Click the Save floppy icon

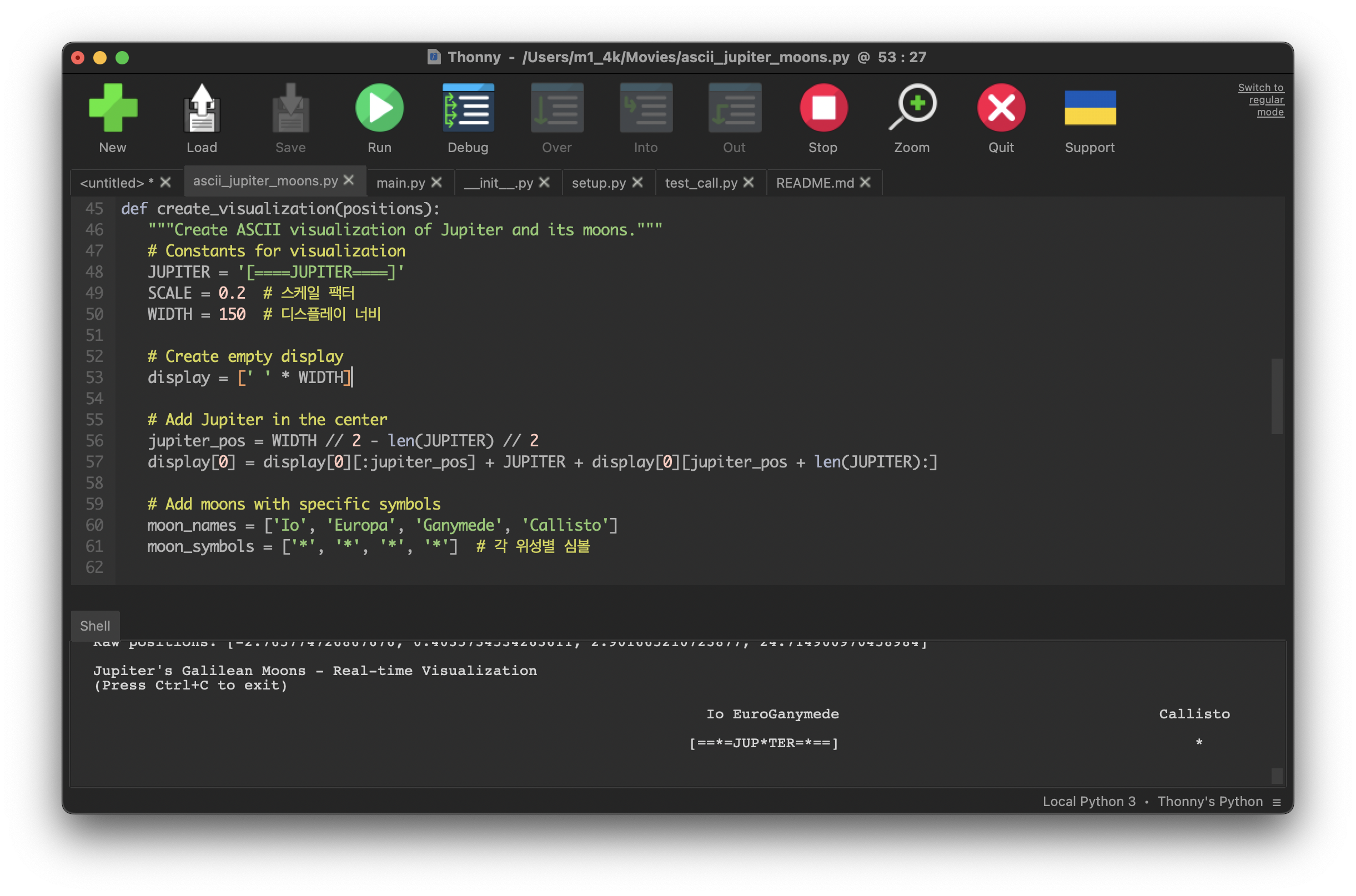(290, 109)
